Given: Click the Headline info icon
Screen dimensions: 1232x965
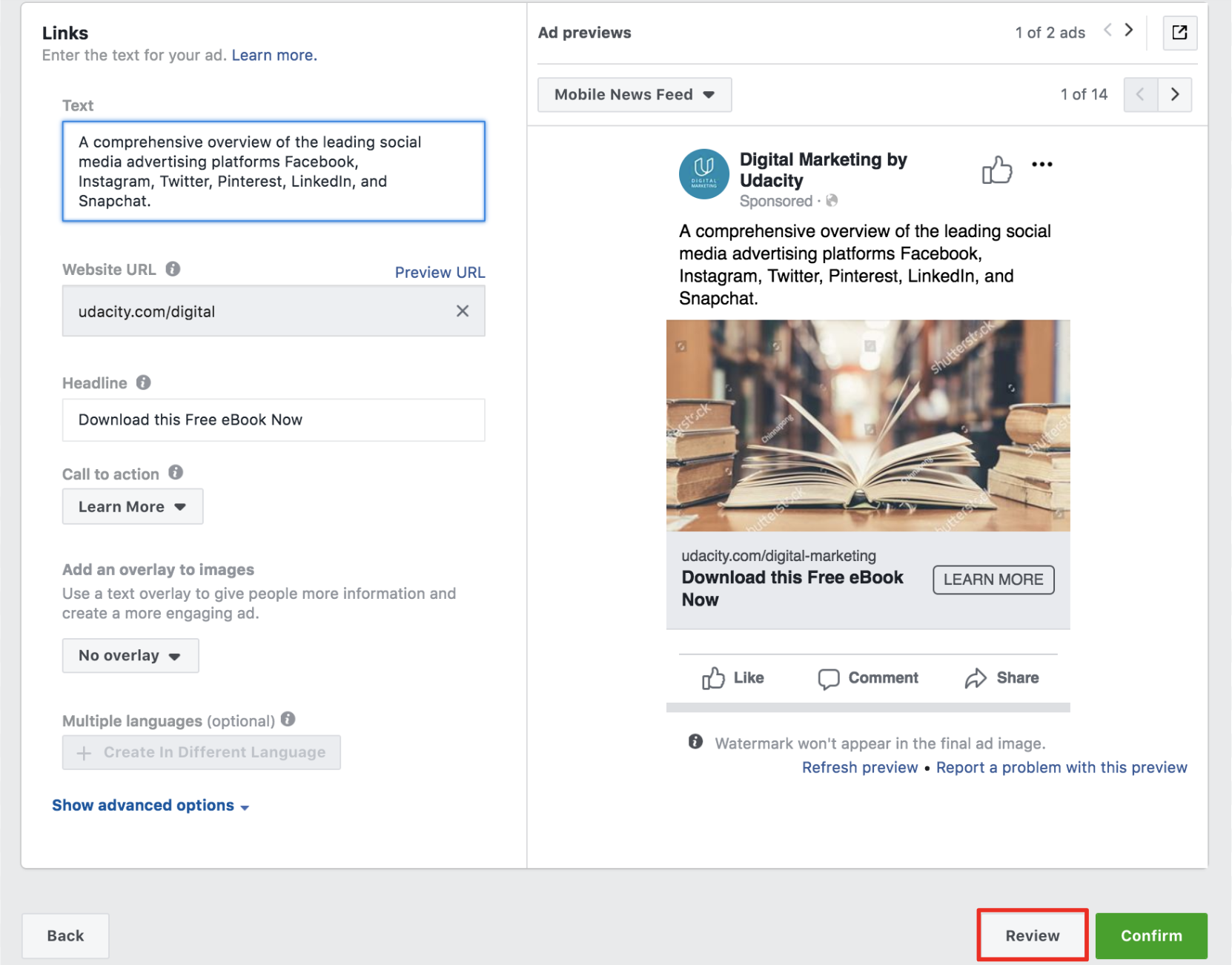Looking at the screenshot, I should (x=144, y=382).
